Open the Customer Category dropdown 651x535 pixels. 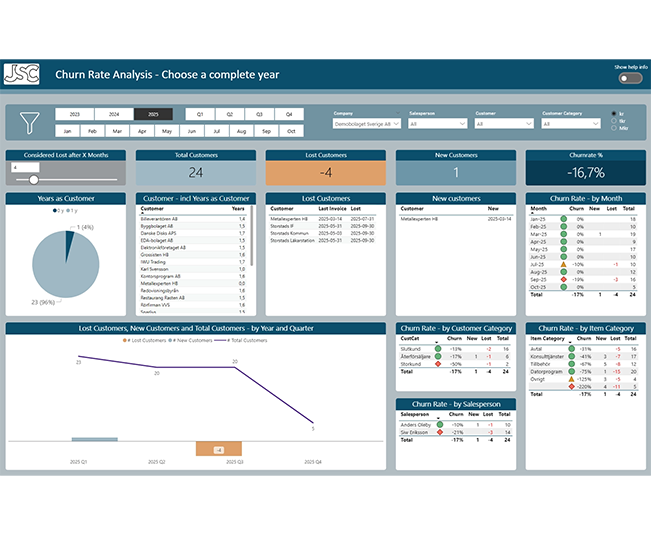click(570, 124)
